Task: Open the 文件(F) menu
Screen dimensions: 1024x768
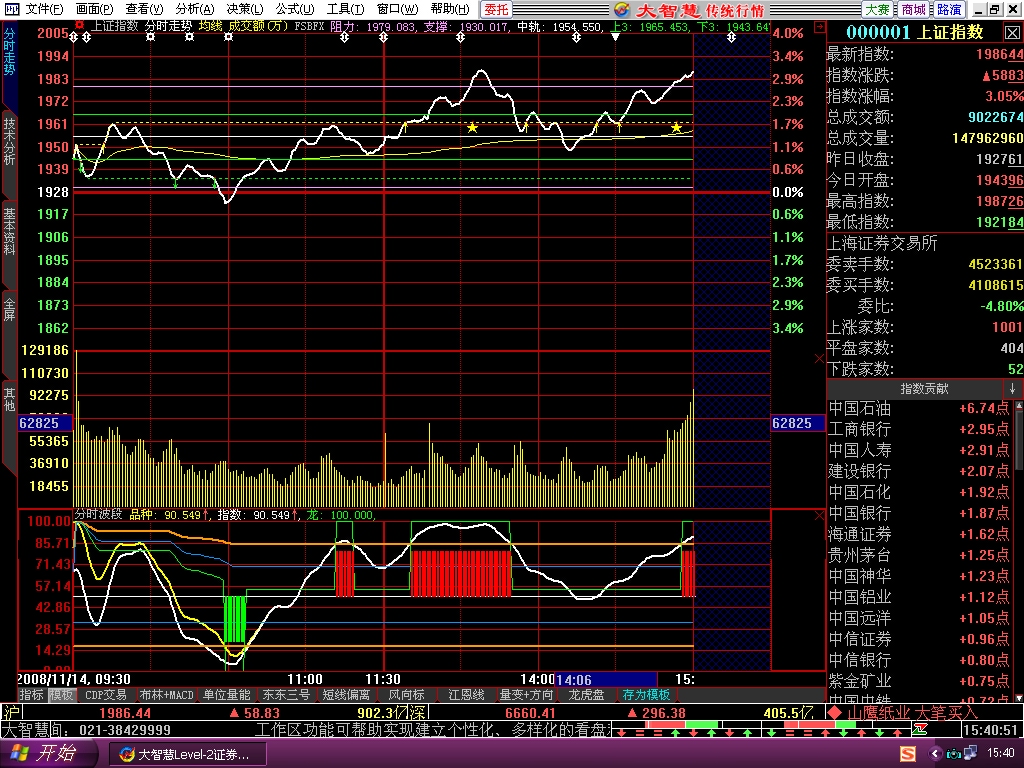Action: click(44, 9)
